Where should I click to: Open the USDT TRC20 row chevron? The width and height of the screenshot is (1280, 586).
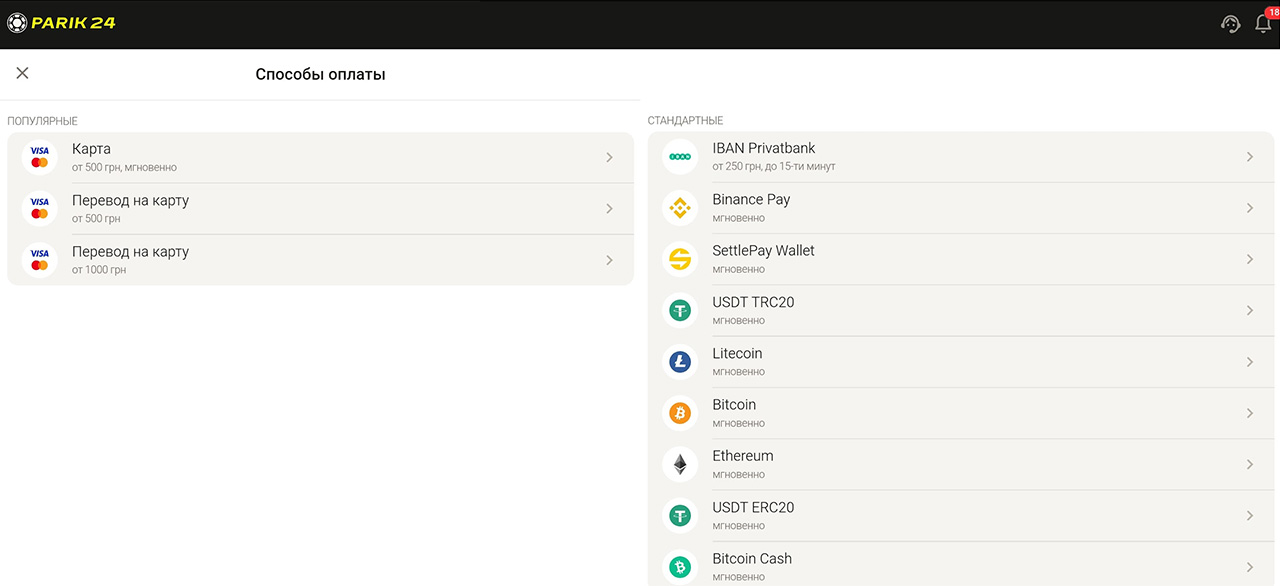[1249, 311]
